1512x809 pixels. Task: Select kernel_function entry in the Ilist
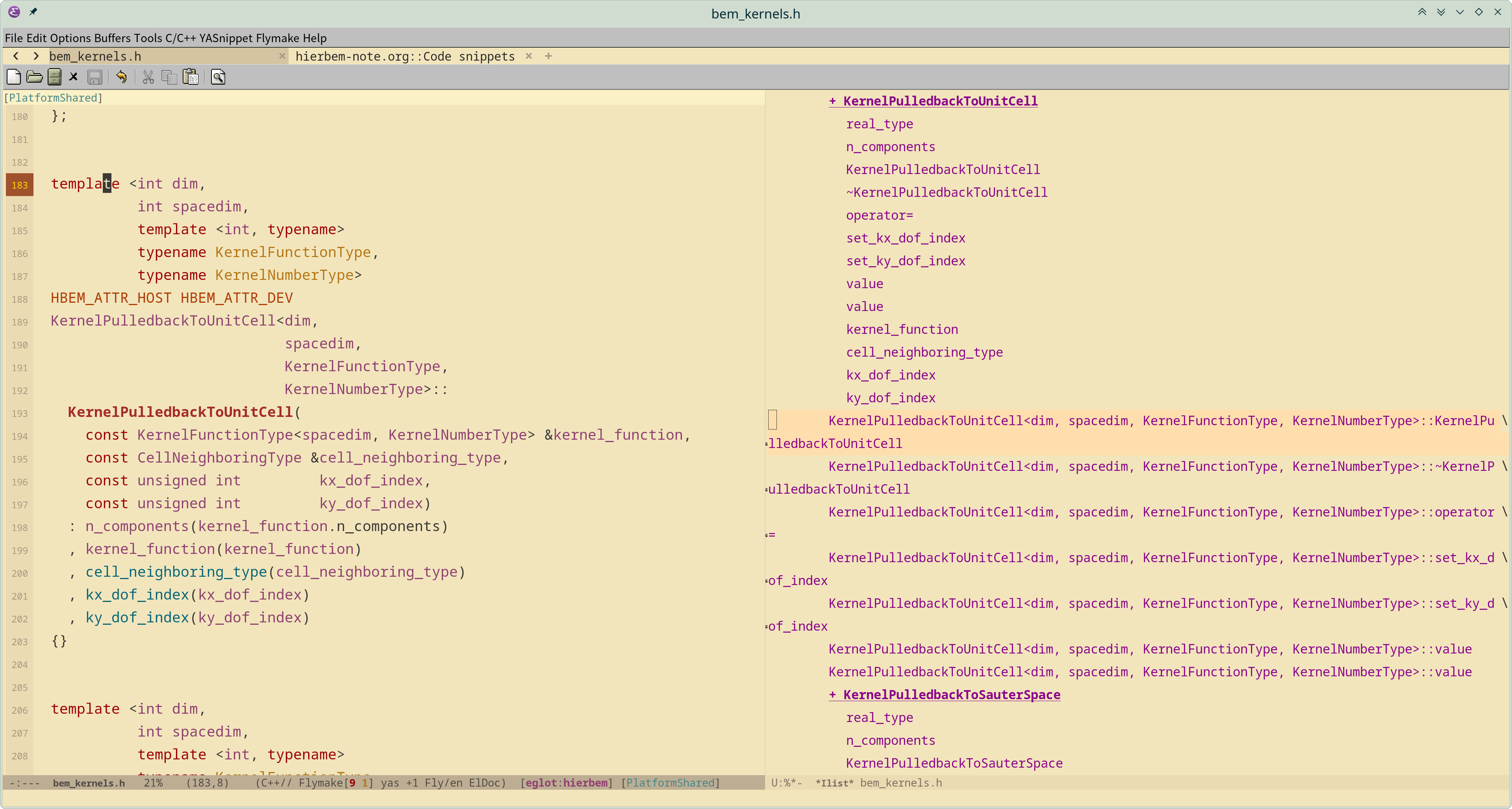tap(902, 329)
